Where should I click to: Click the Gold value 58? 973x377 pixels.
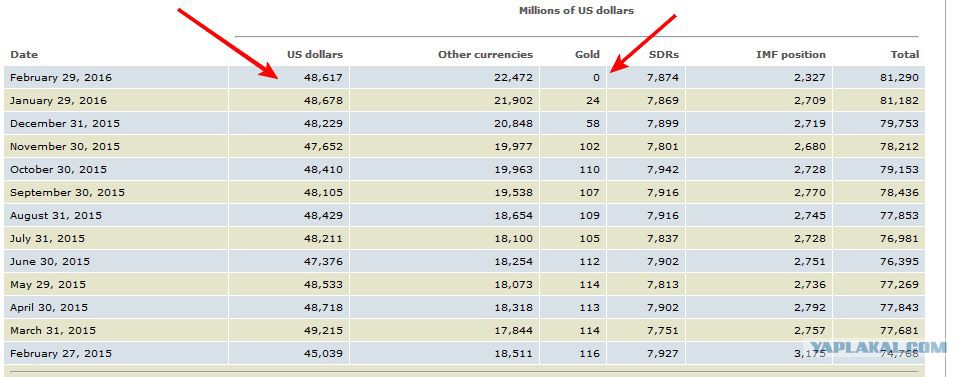[593, 123]
